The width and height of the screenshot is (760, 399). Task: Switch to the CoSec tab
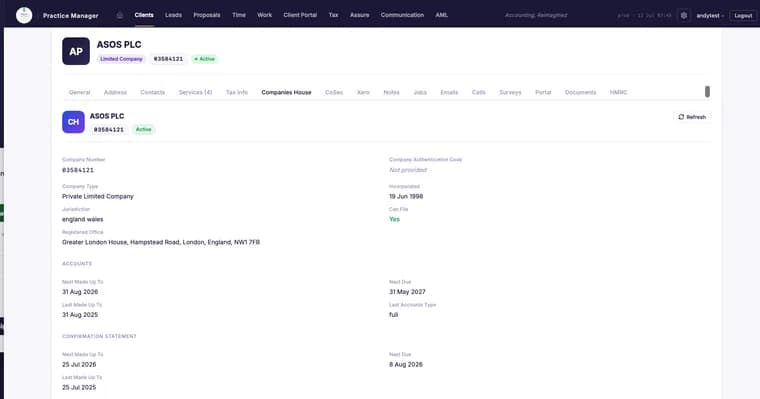pos(334,92)
